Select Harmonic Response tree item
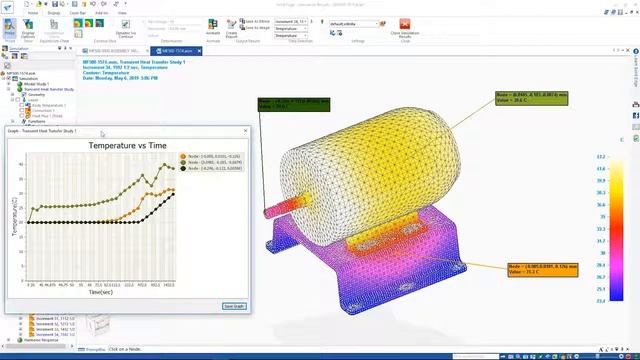Screen dimensions: 640x360 (41, 340)
